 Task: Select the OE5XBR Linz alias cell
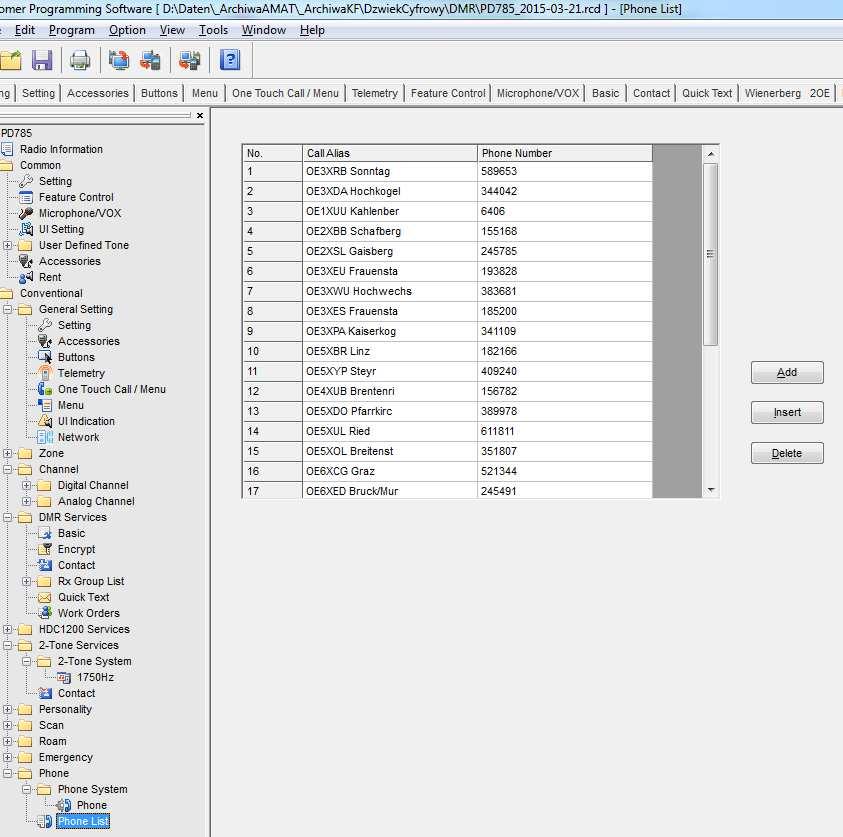point(390,352)
